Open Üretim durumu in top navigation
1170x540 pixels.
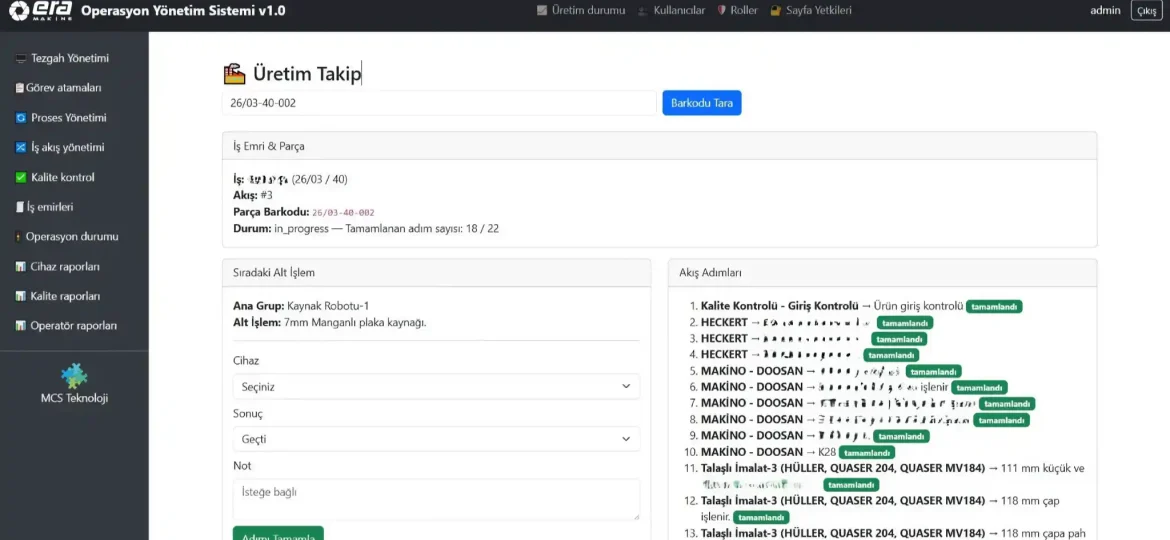(580, 11)
